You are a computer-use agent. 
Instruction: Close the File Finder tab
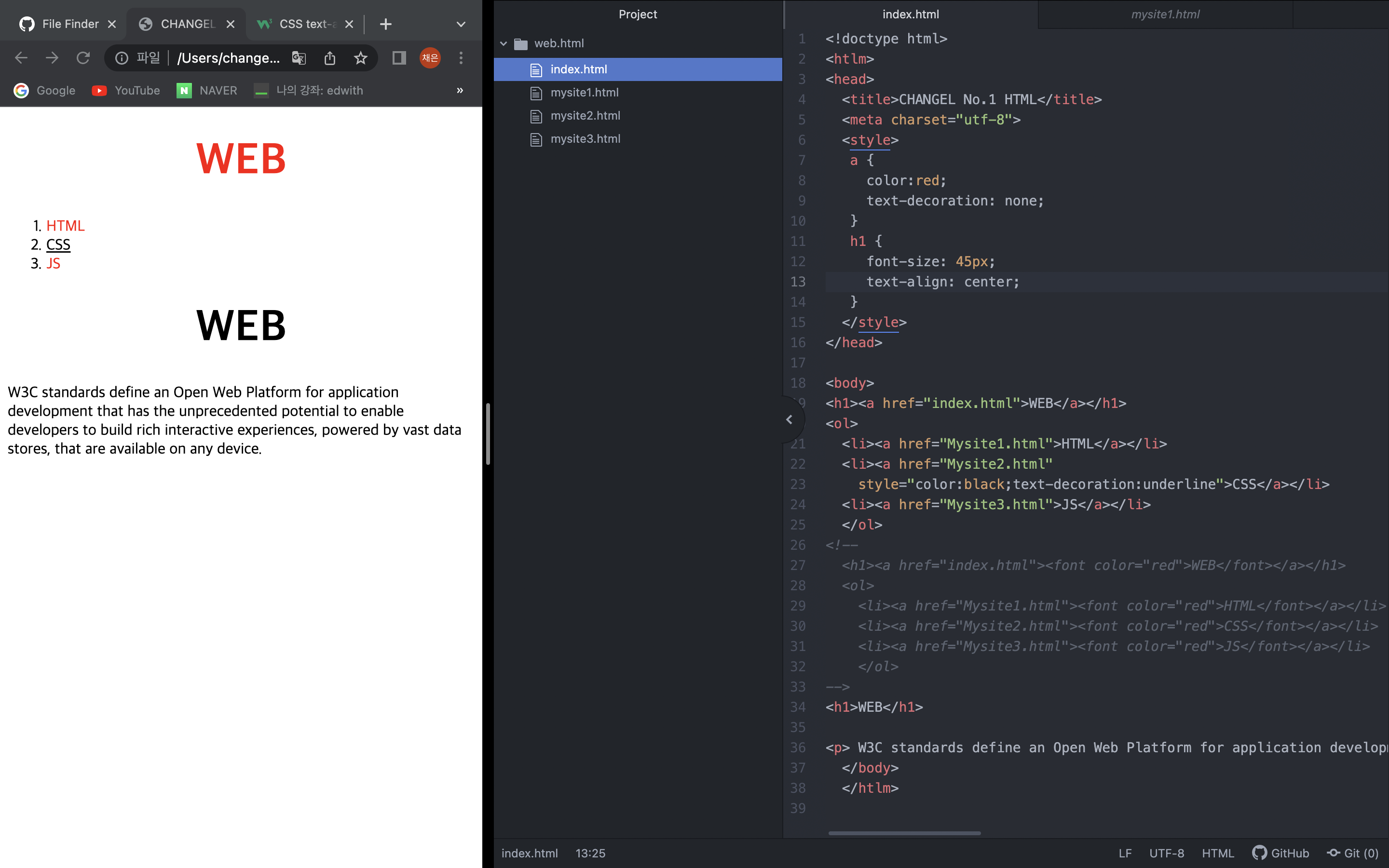coord(112,24)
